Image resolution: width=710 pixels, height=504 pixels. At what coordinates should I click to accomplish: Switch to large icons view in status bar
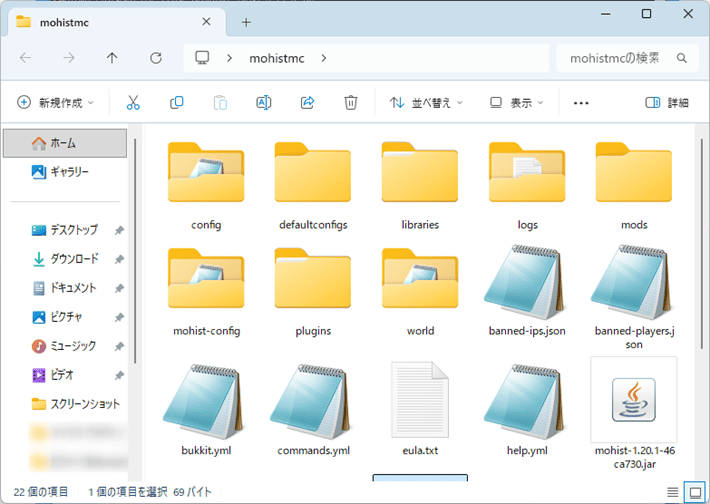pyautogui.click(x=695, y=492)
